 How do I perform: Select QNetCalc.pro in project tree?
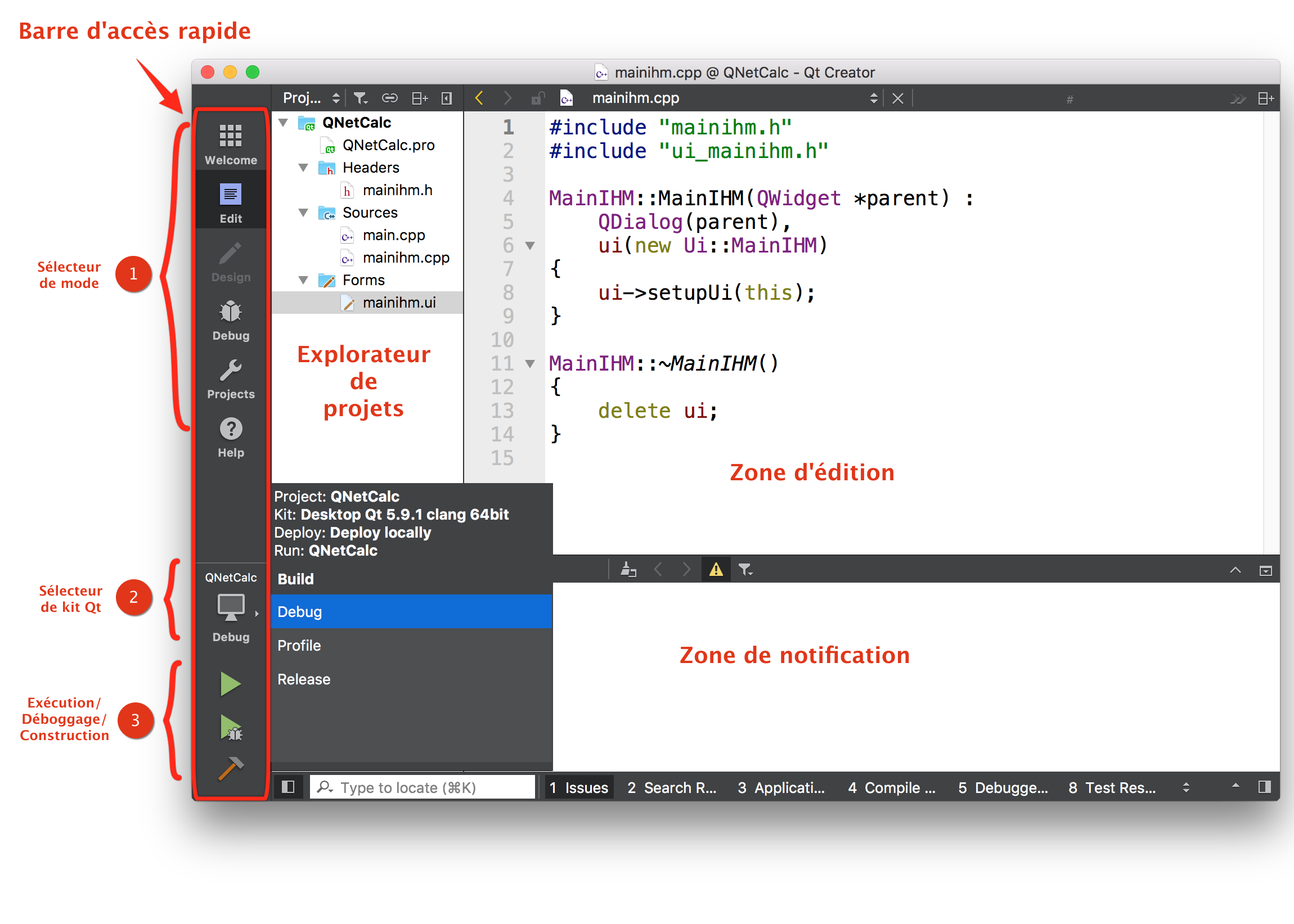click(388, 145)
